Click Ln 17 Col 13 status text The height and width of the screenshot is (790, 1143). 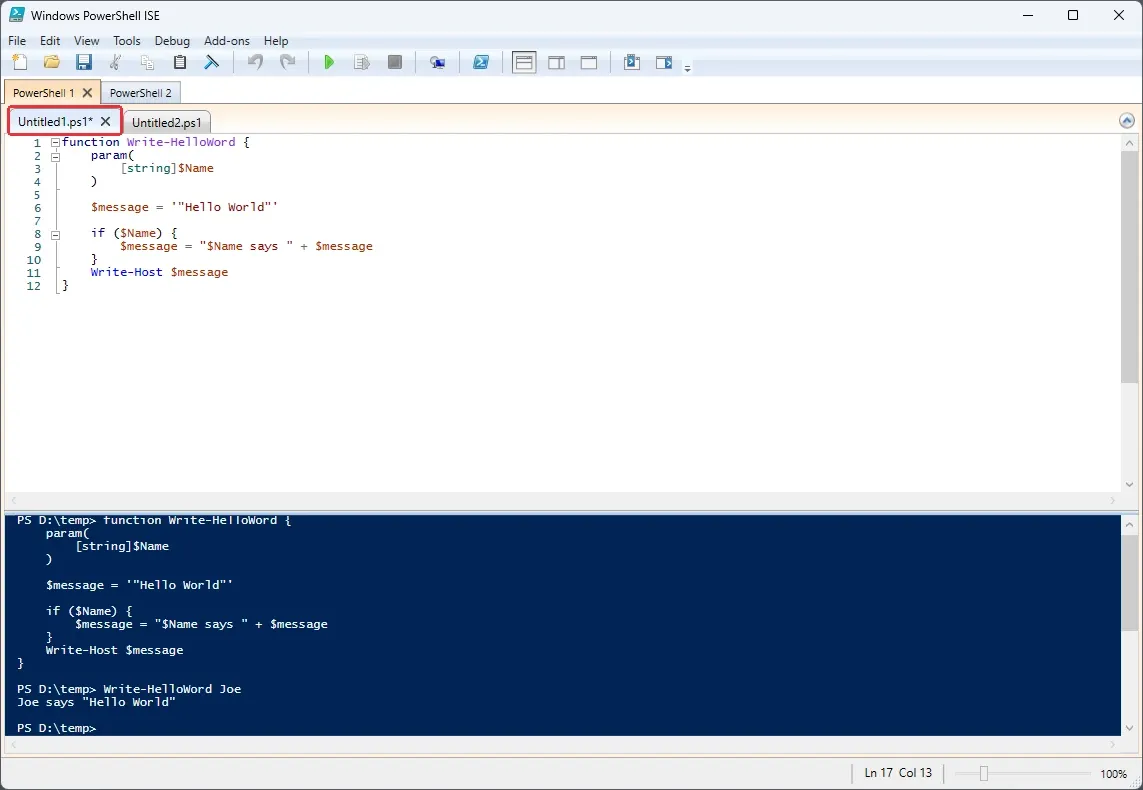(898, 773)
